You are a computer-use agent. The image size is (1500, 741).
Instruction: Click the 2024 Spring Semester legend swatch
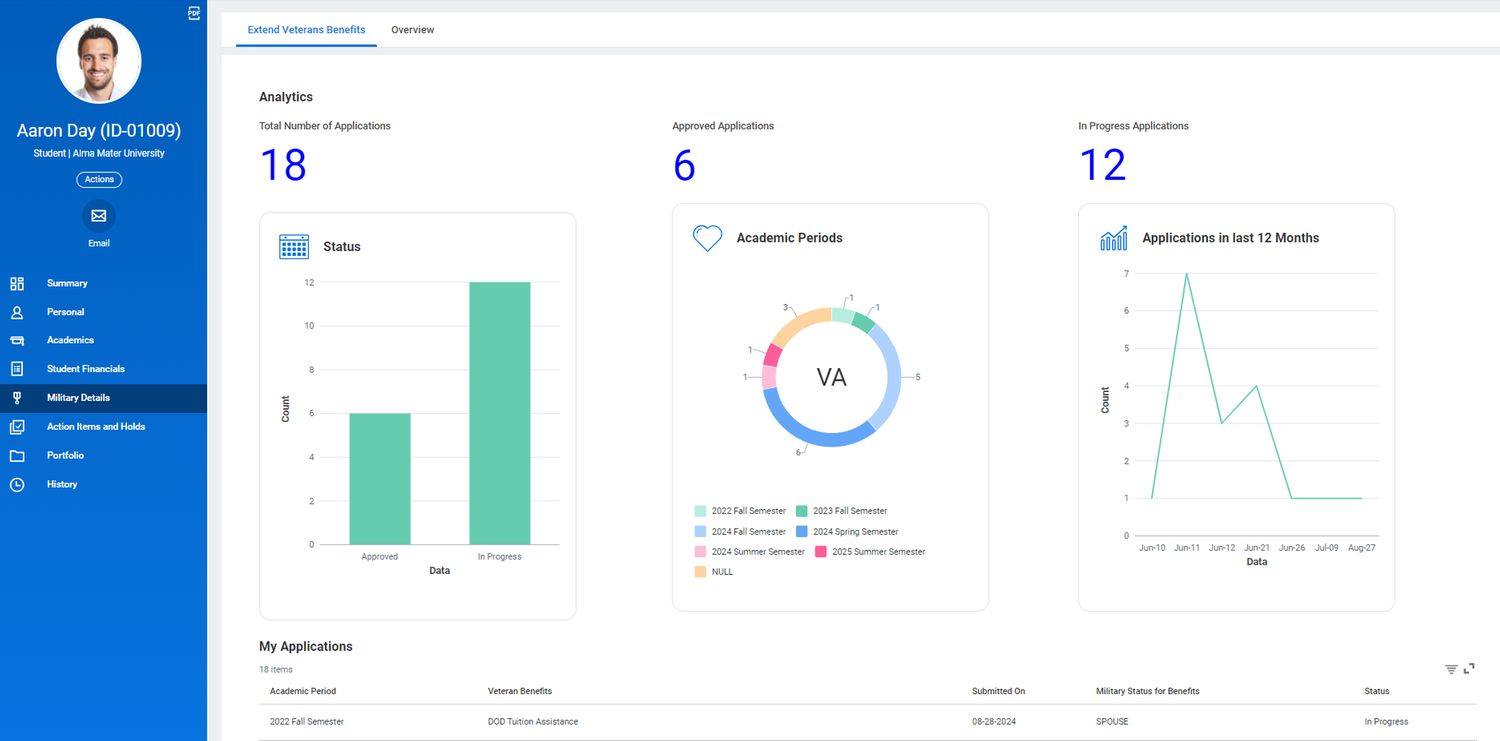point(802,532)
